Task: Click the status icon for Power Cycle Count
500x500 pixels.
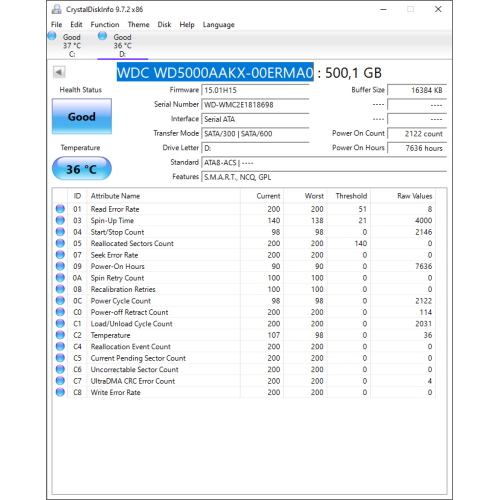Action: pyautogui.click(x=60, y=301)
